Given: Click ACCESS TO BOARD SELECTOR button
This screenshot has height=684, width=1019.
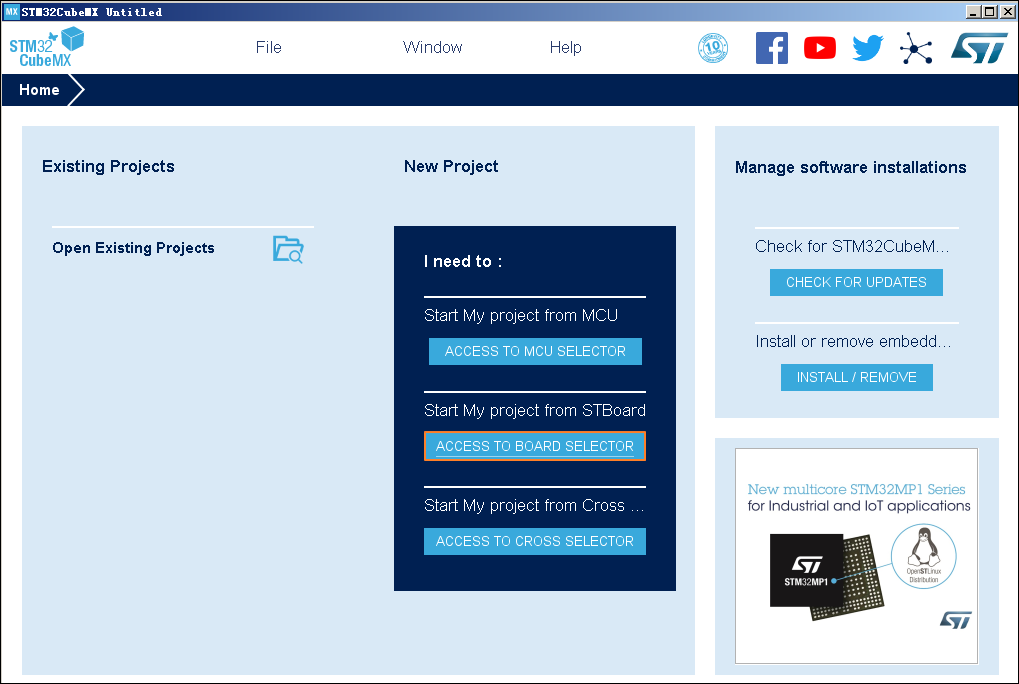Looking at the screenshot, I should [x=535, y=446].
